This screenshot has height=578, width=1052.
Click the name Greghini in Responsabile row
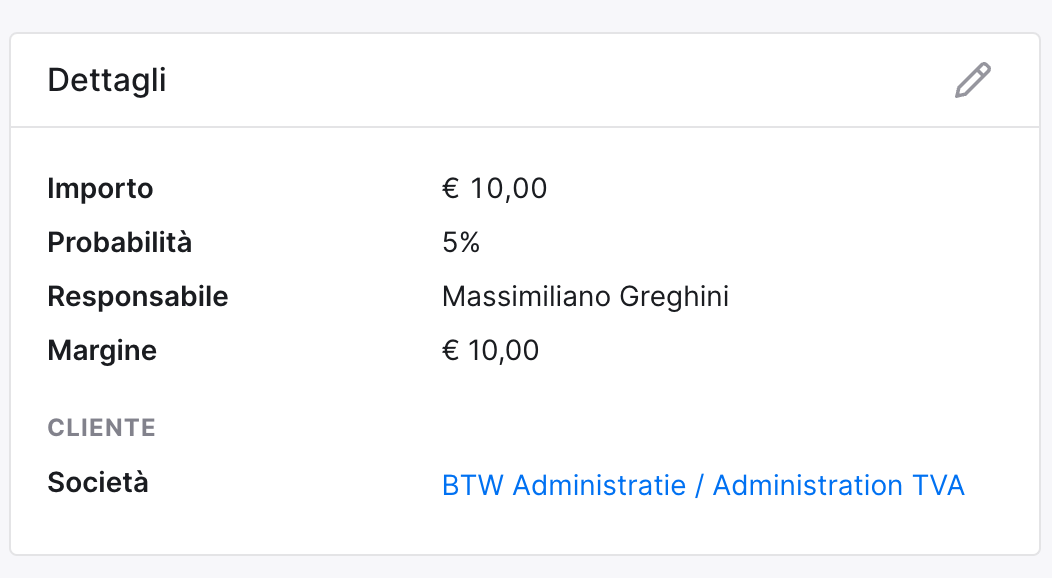[674, 296]
